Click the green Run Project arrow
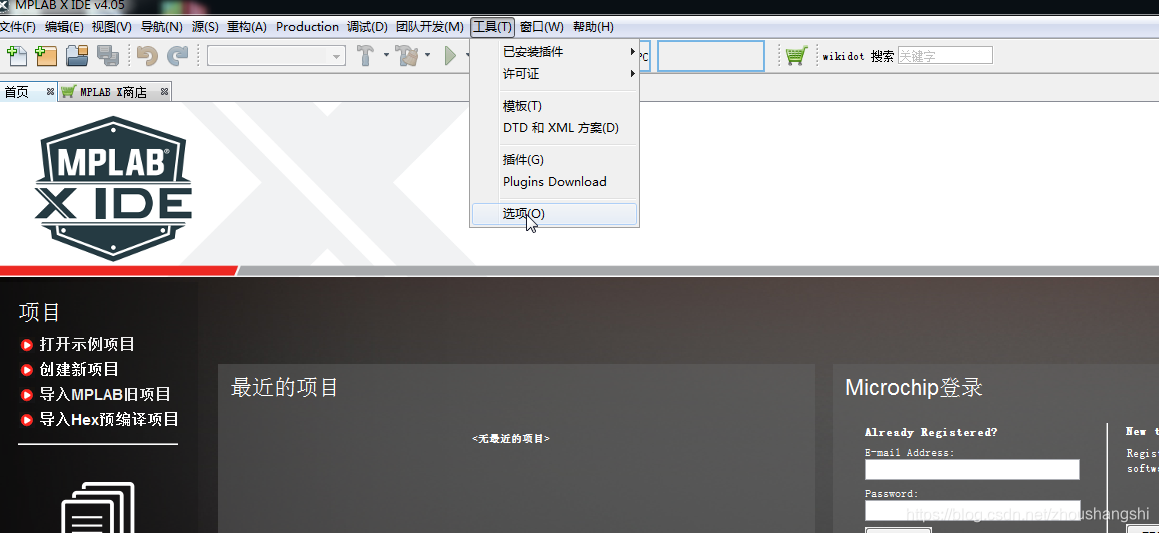1159x533 pixels. [449, 55]
